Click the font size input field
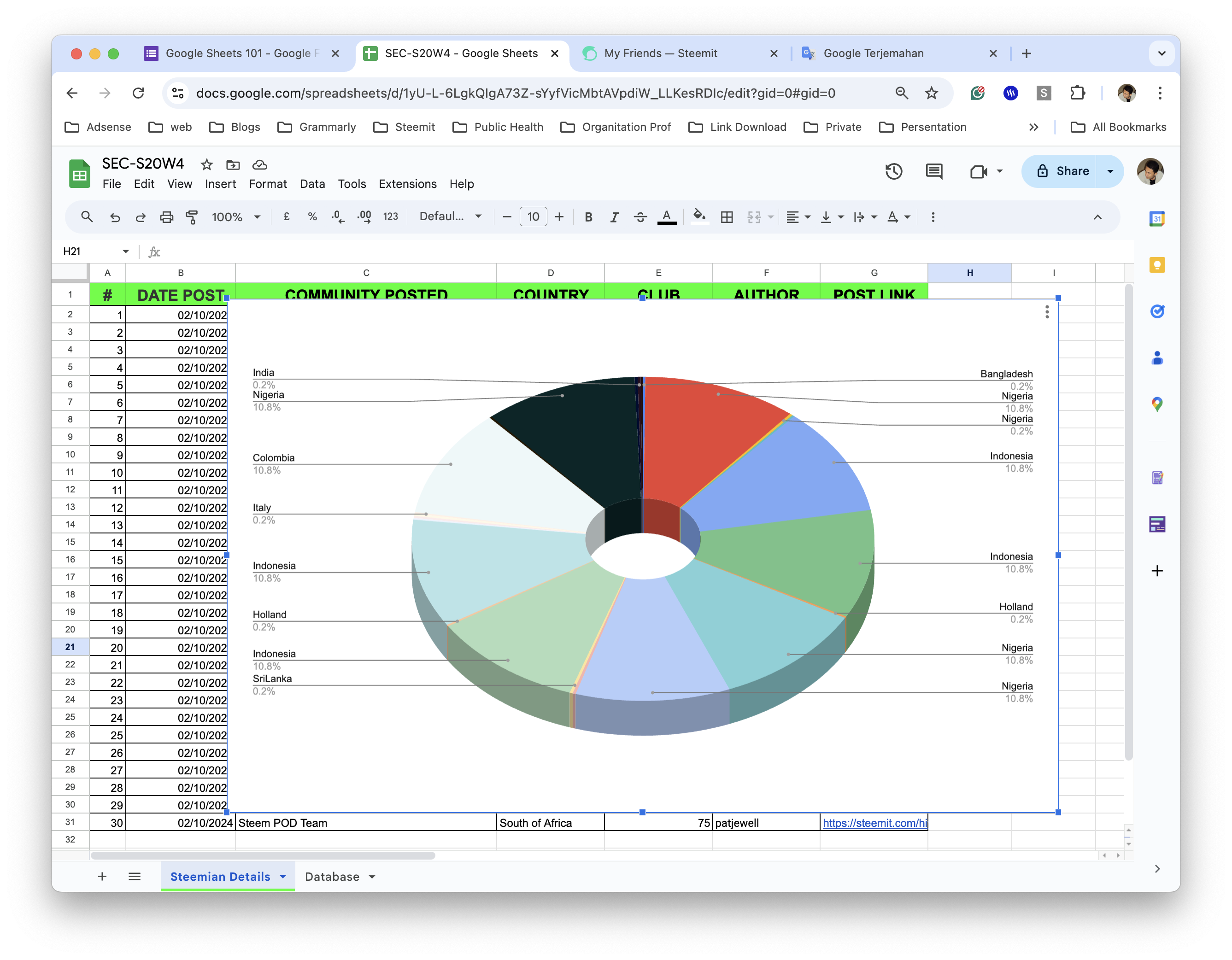Screen dimensions: 1232x960 [533, 217]
